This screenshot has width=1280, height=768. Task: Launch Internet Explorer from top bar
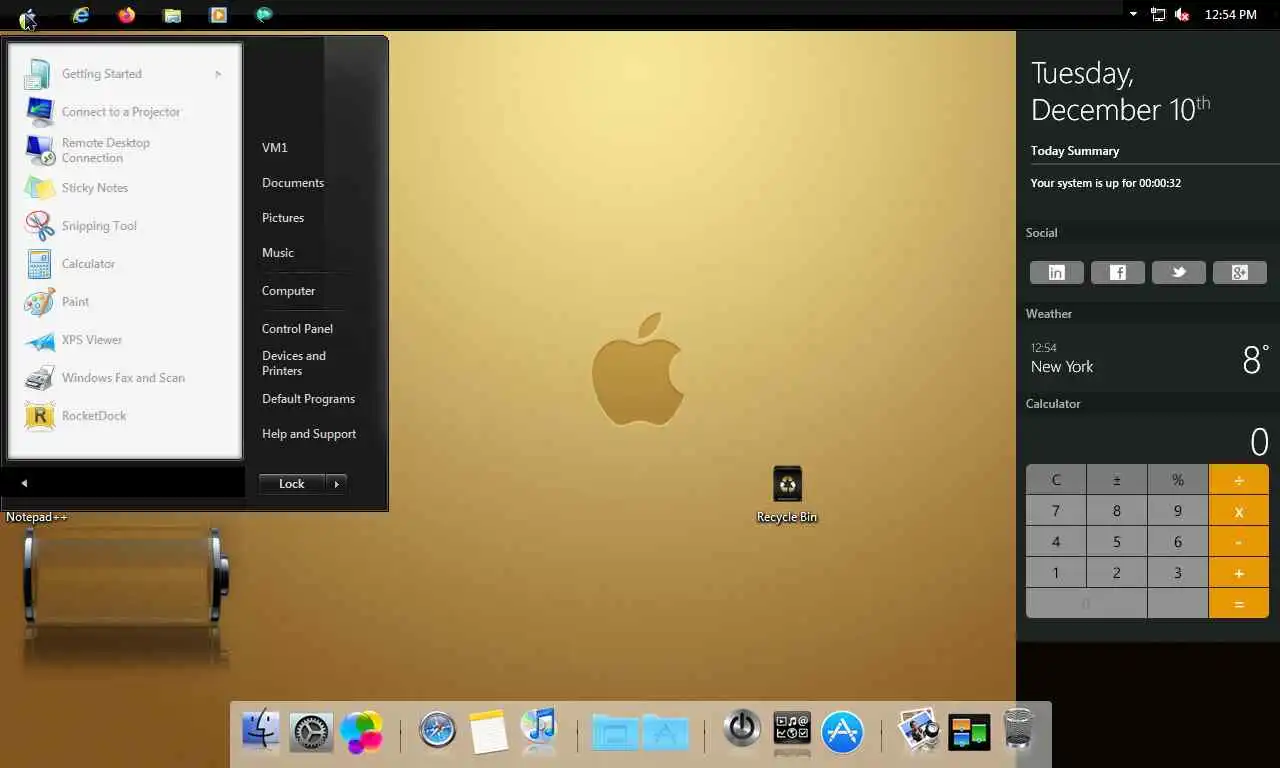pos(80,15)
